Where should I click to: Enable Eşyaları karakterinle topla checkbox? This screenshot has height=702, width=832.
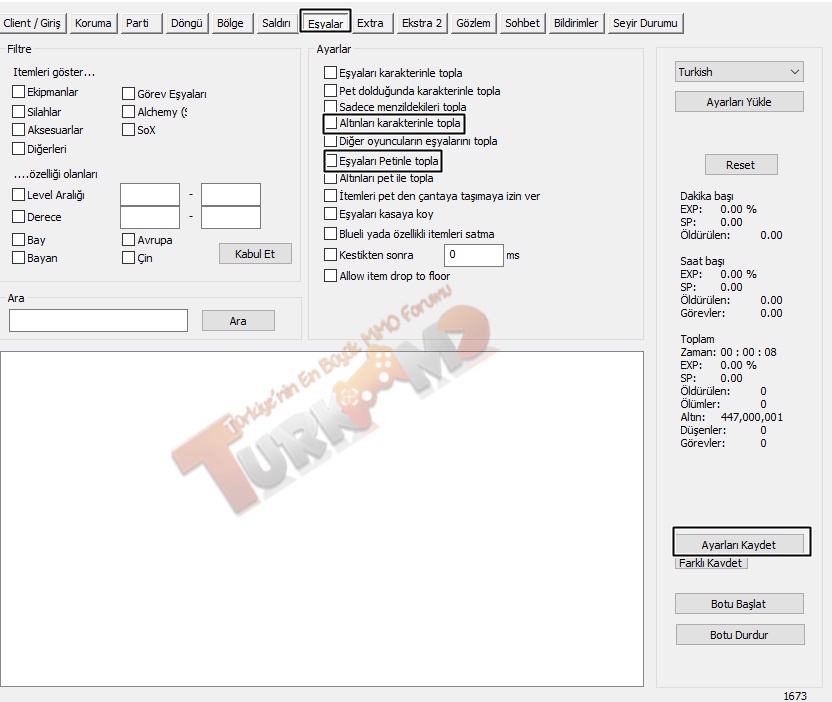pos(331,73)
